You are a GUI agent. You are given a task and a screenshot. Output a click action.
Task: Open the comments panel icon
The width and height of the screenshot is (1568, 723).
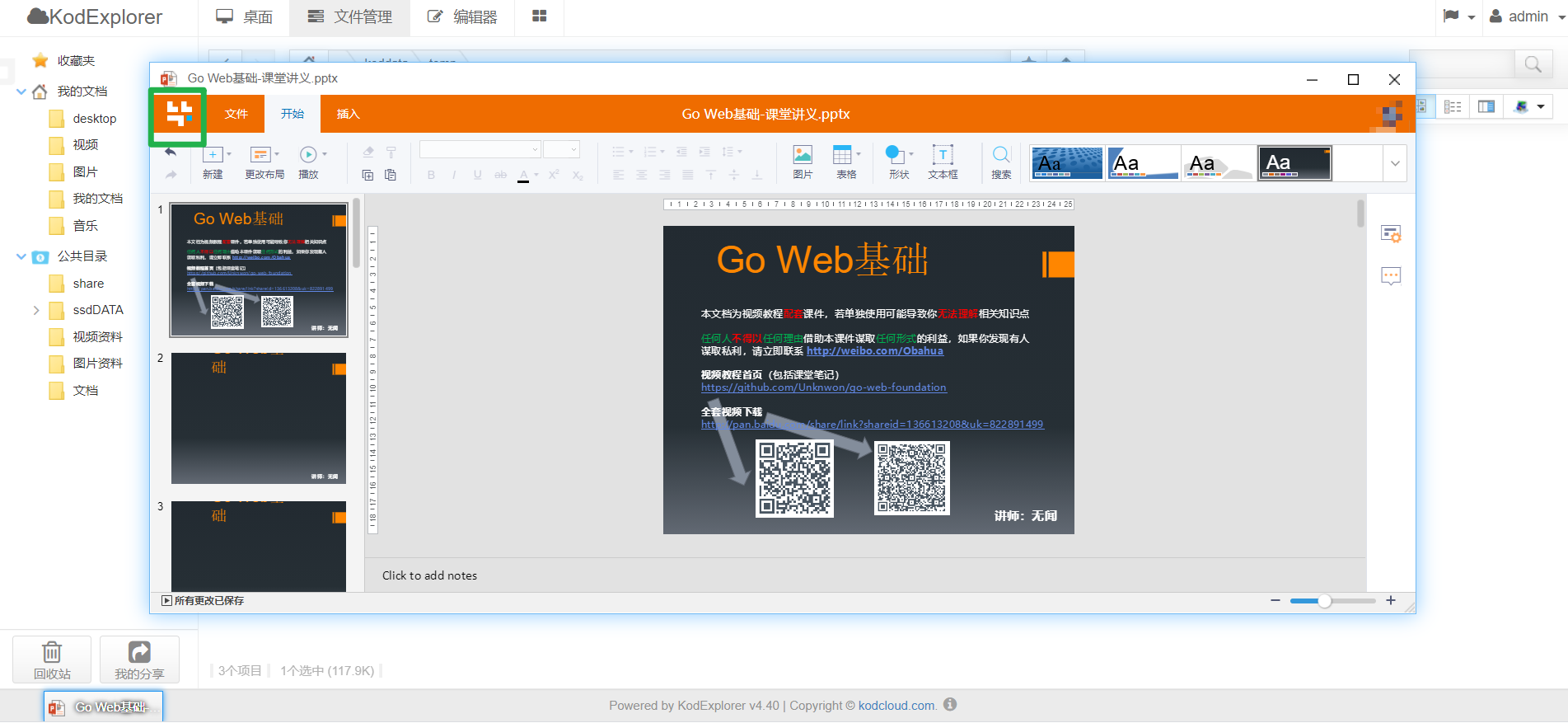click(x=1391, y=276)
